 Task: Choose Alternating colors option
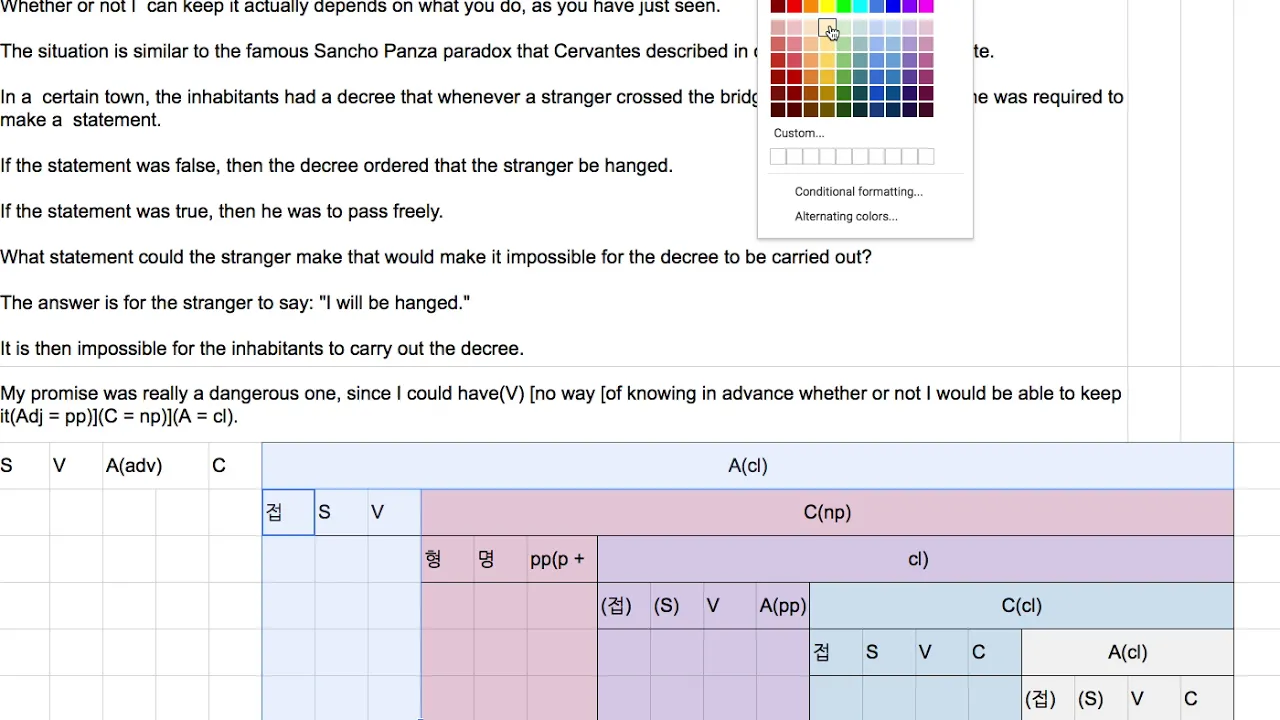click(x=846, y=216)
